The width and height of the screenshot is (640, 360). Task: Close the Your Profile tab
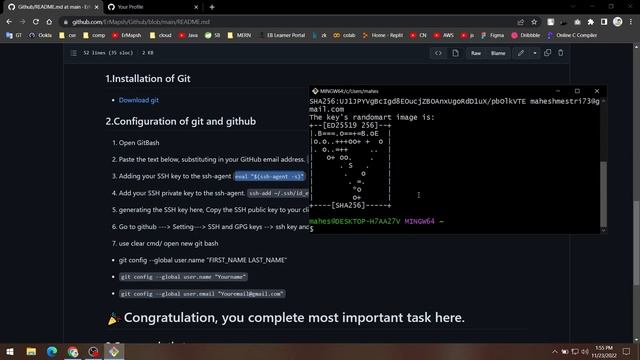click(196, 7)
